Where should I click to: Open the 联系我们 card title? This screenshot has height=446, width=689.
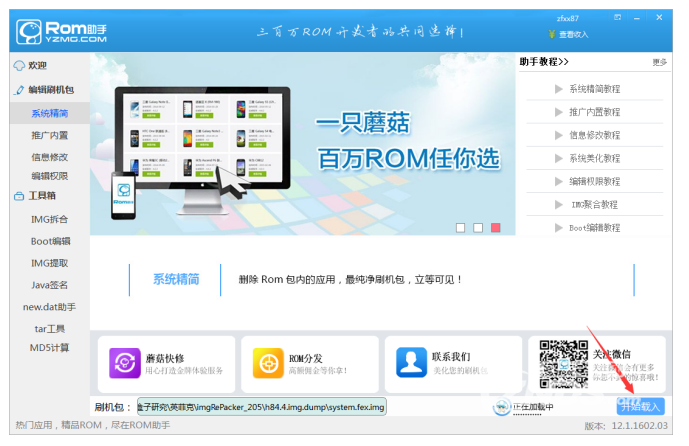[x=451, y=357]
